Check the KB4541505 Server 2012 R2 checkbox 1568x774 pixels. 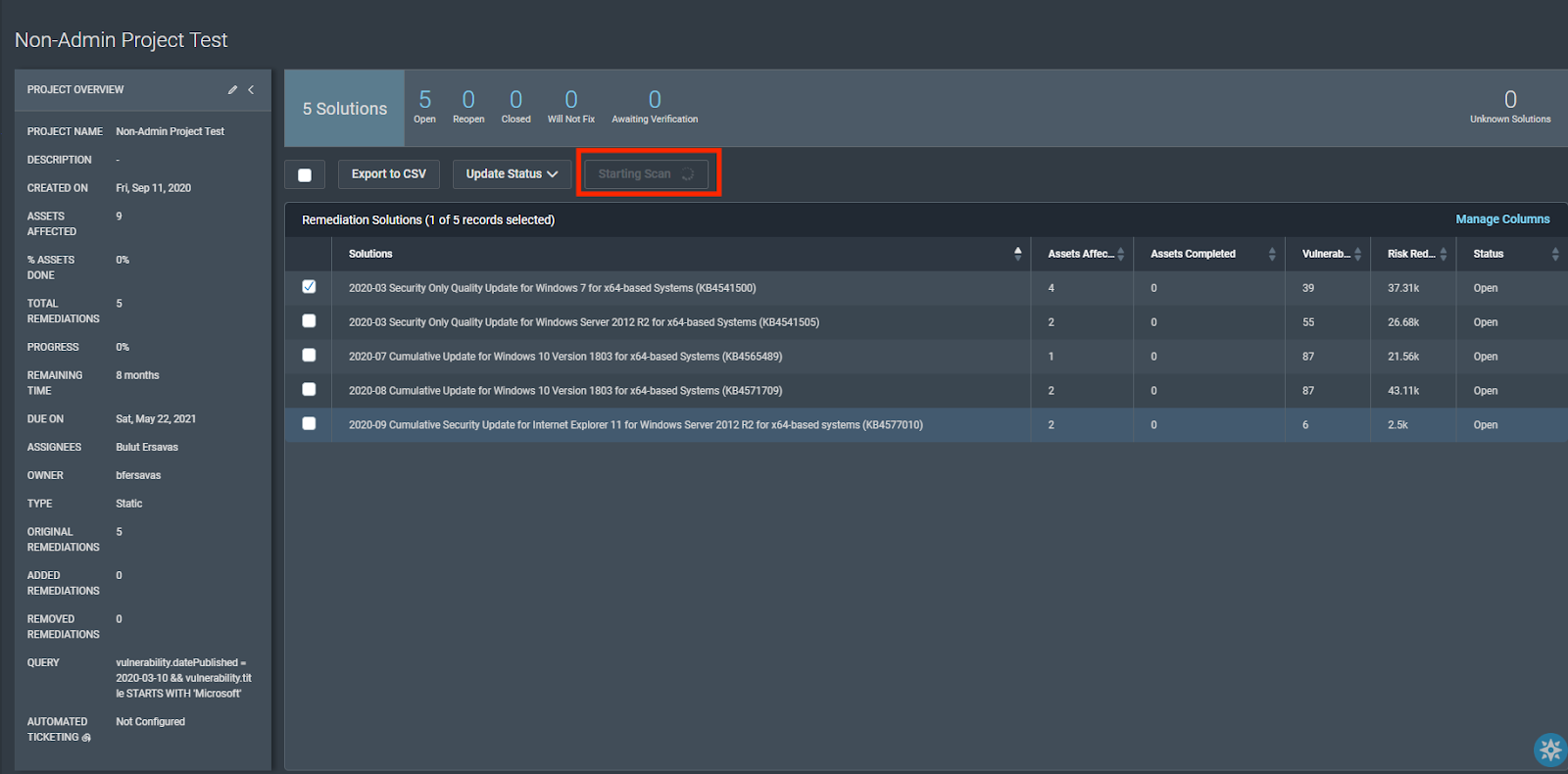[309, 321]
